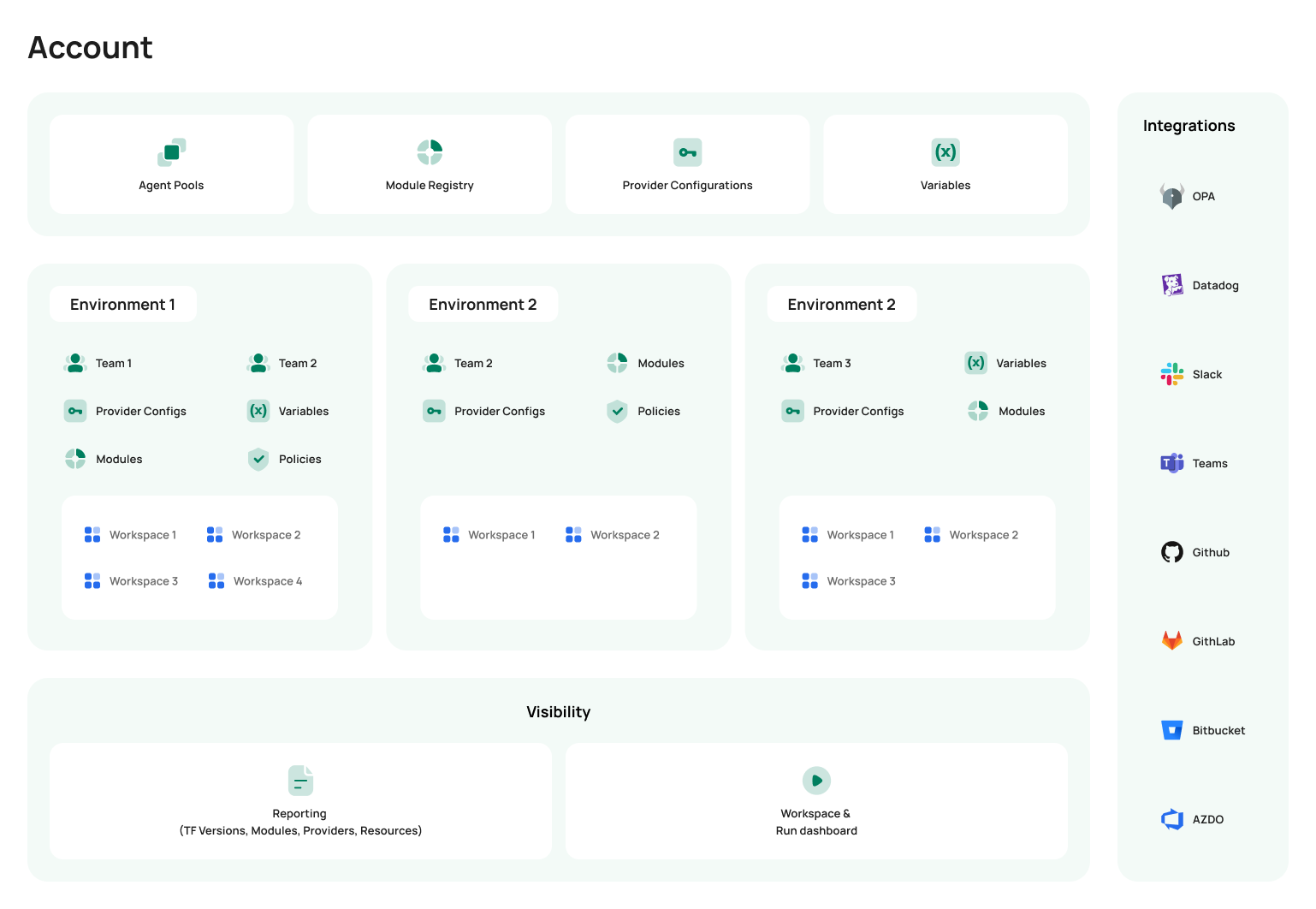
Task: Open Workspace 2 in Team 3's environment
Action: click(971, 535)
